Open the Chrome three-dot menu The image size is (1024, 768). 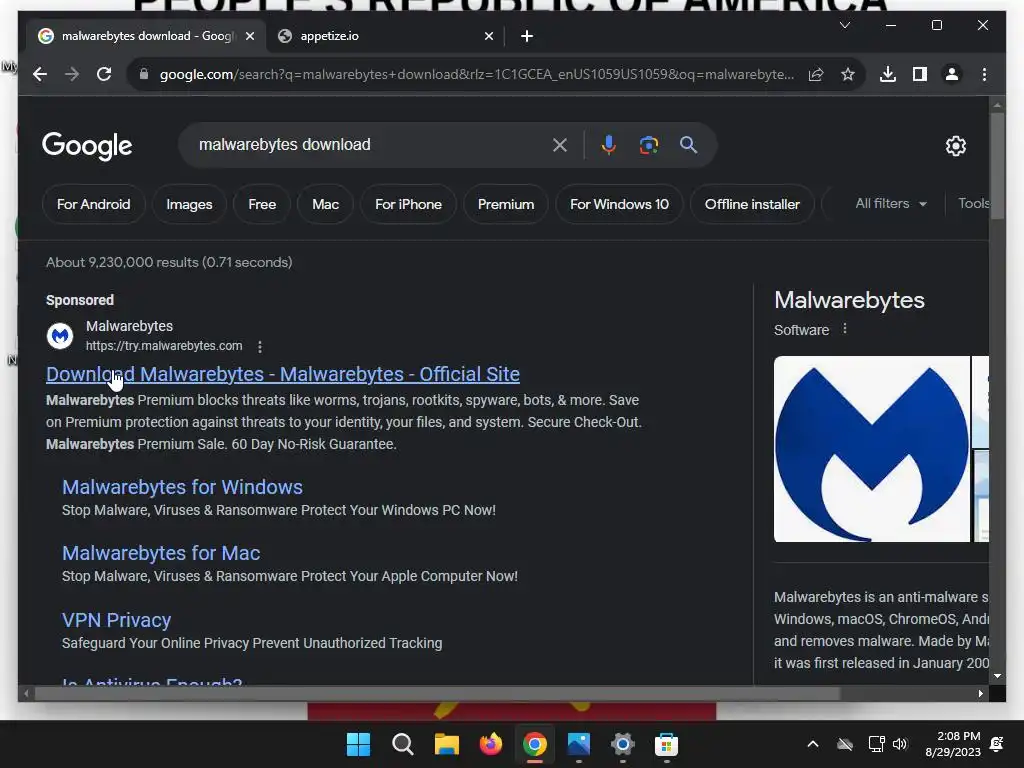pyautogui.click(x=984, y=74)
